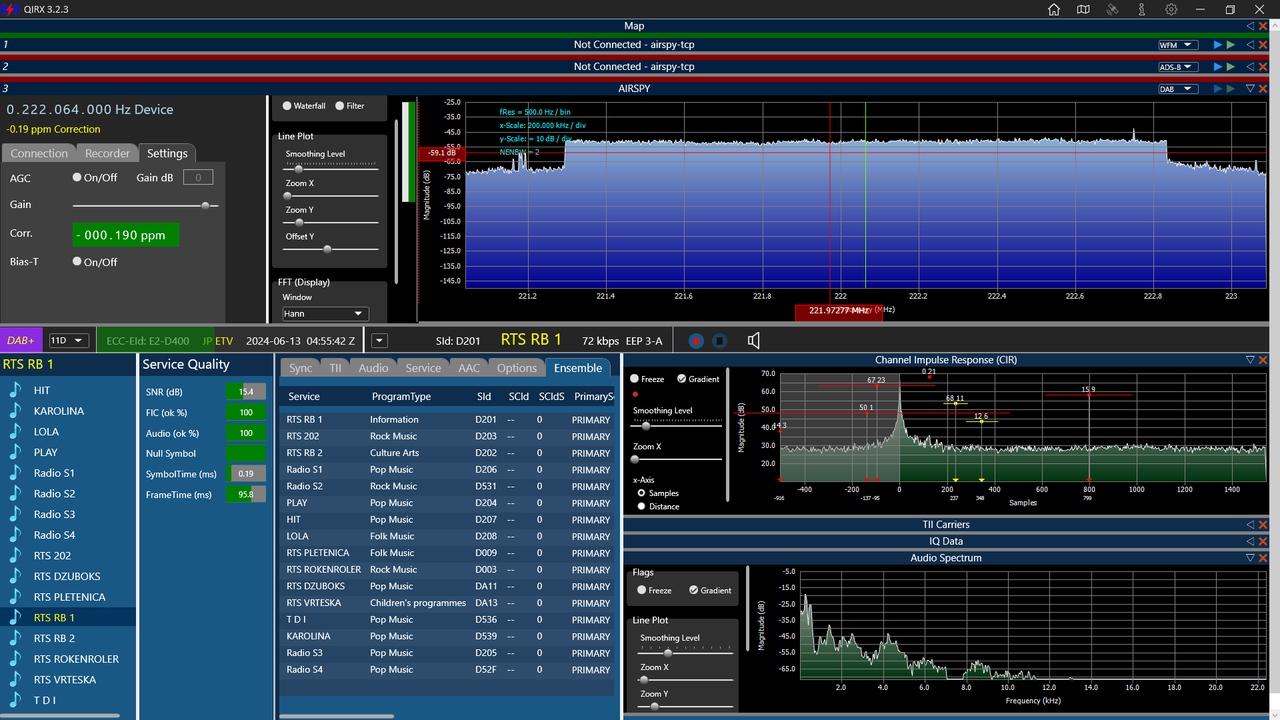The width and height of the screenshot is (1280, 720).
Task: Select the RTS PLETENICA service
Action: (x=68, y=597)
